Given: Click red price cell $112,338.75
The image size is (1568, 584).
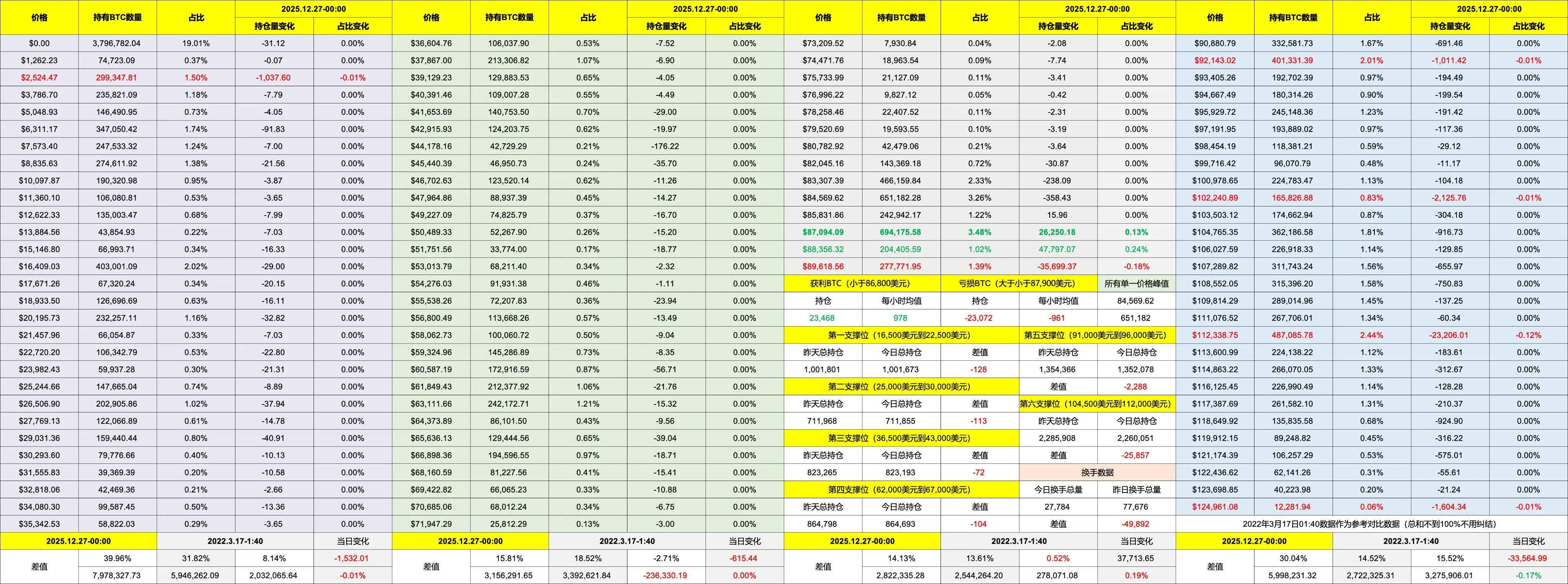Looking at the screenshot, I should click(1215, 335).
